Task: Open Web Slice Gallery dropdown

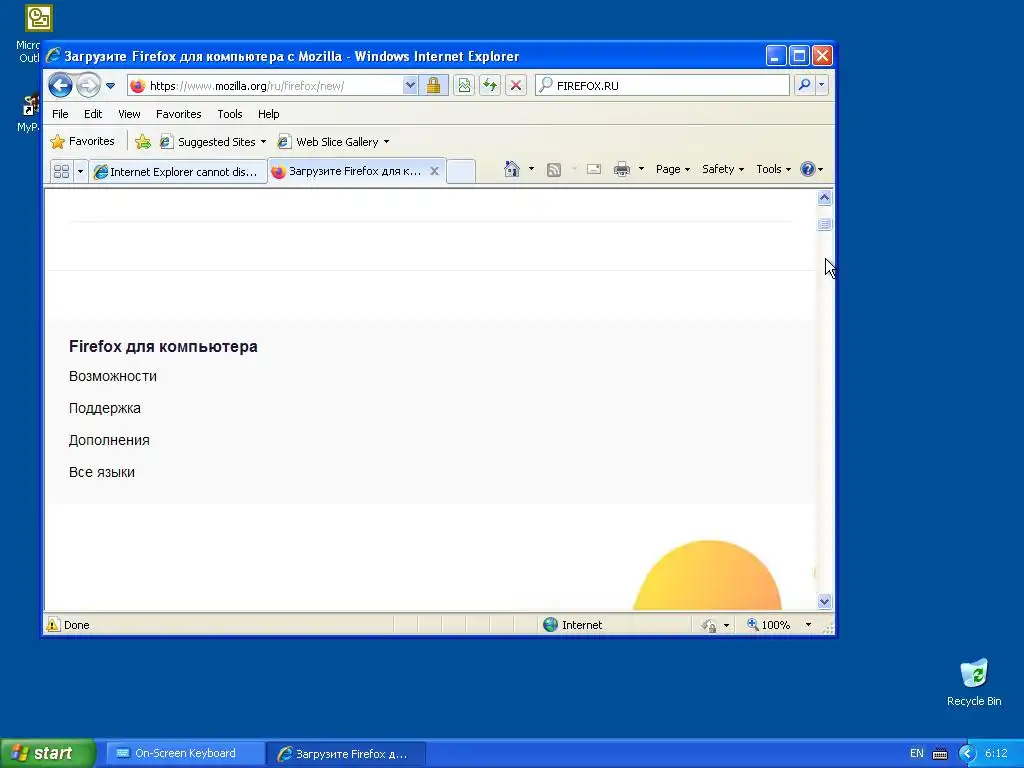Action: point(333,142)
